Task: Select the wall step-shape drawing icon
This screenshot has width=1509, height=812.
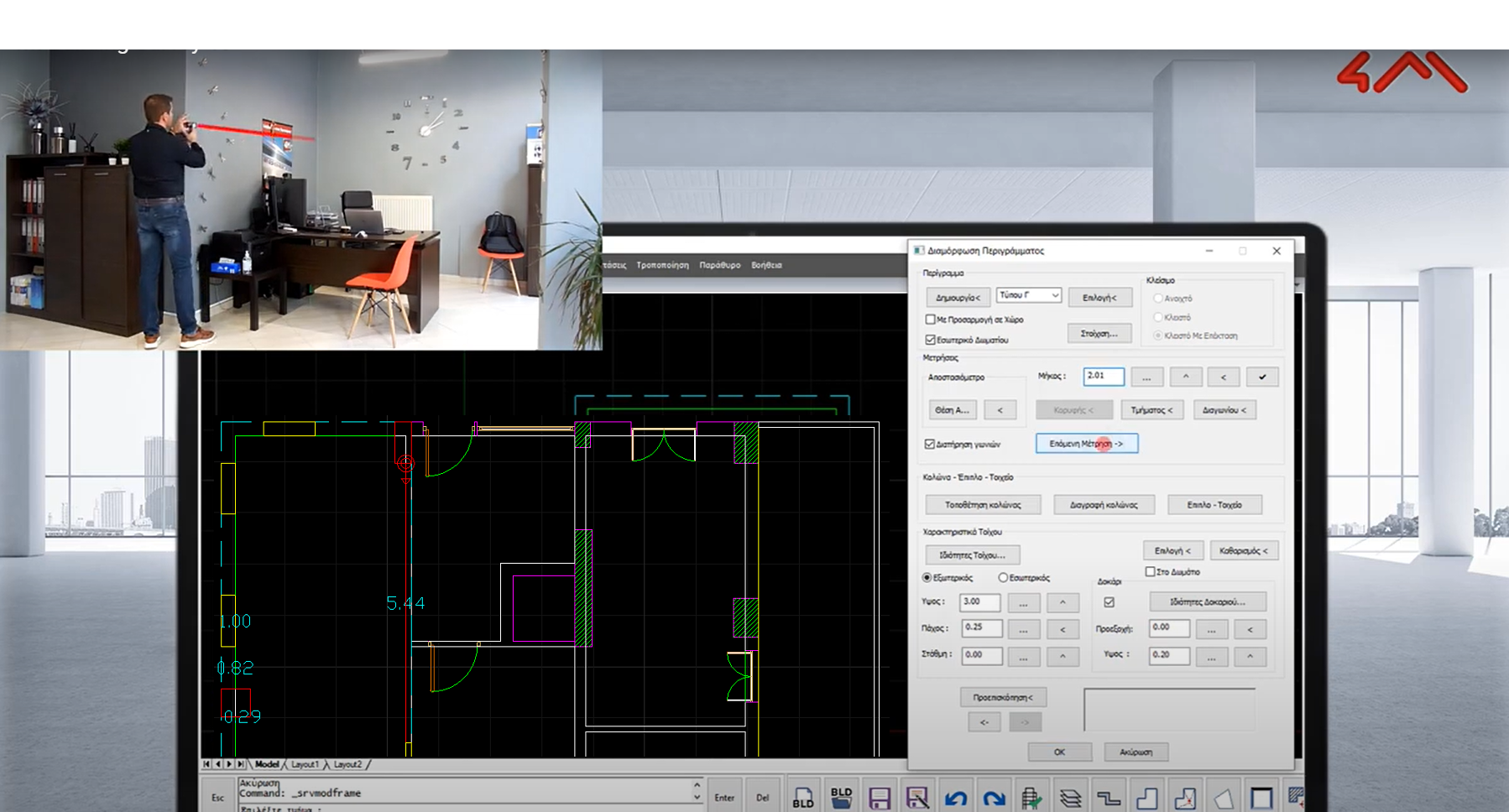Action: (1109, 798)
